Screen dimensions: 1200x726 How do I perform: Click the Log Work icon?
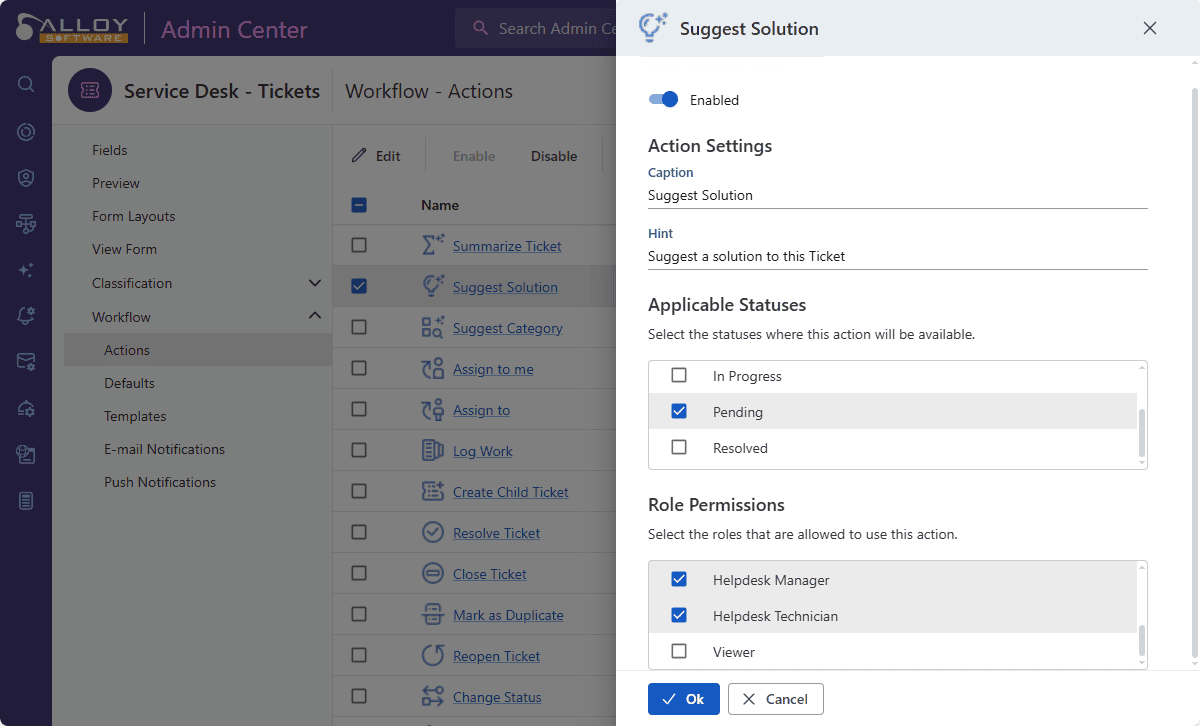coord(432,451)
